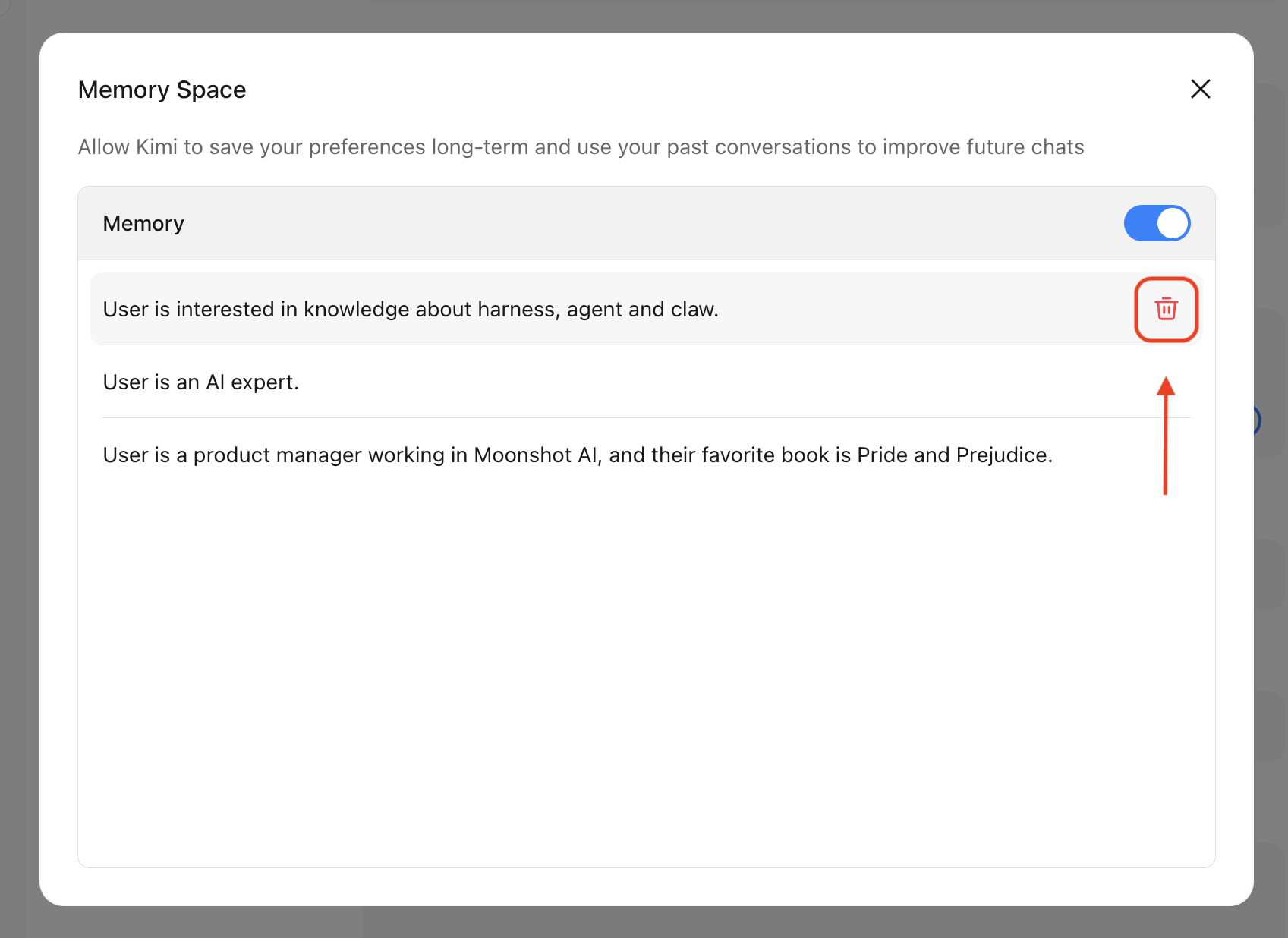
Task: Click the blue circle peeking behind dialog's right edge
Action: click(x=1257, y=420)
